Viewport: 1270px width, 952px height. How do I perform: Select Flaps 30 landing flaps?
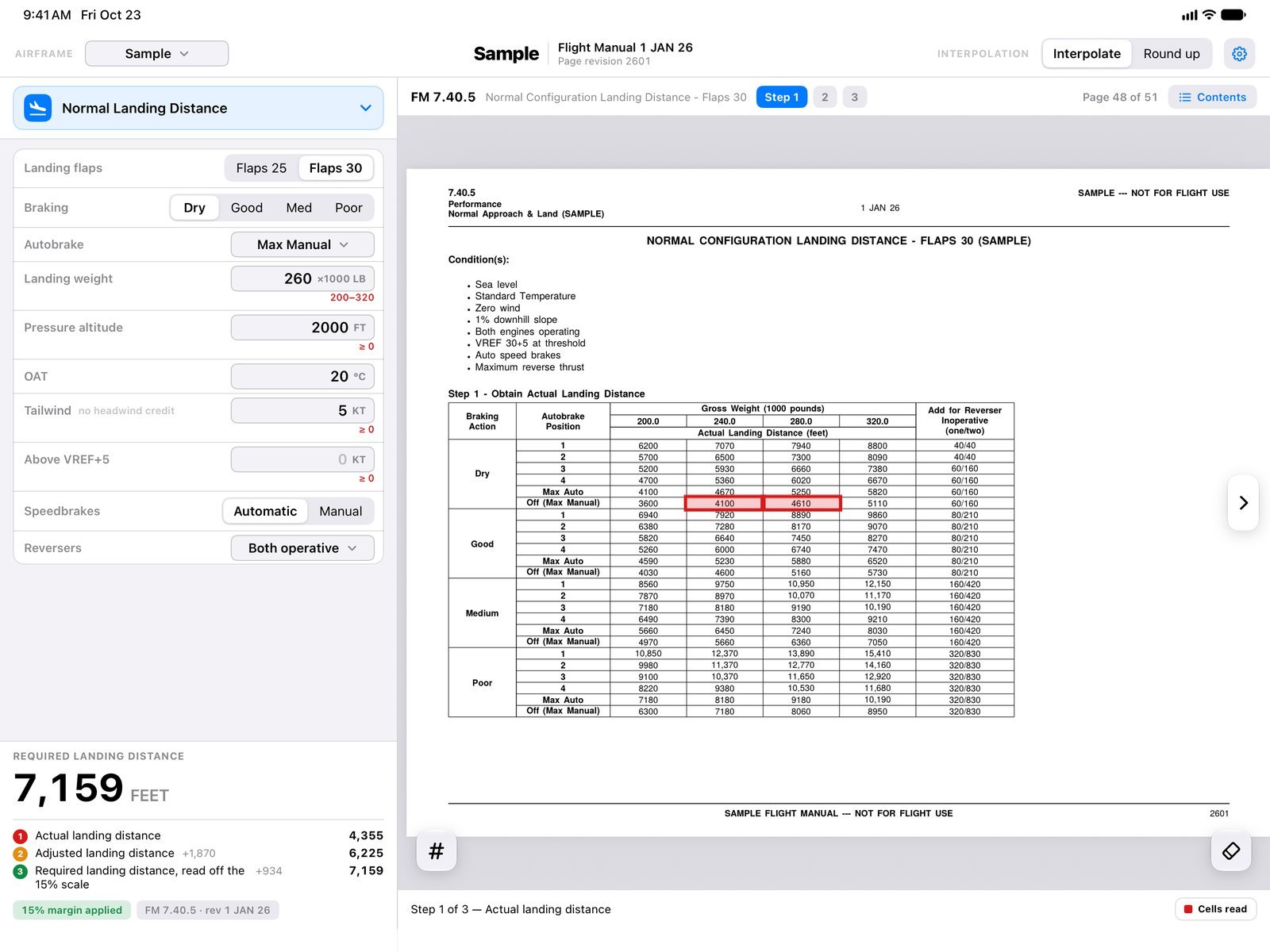(336, 168)
